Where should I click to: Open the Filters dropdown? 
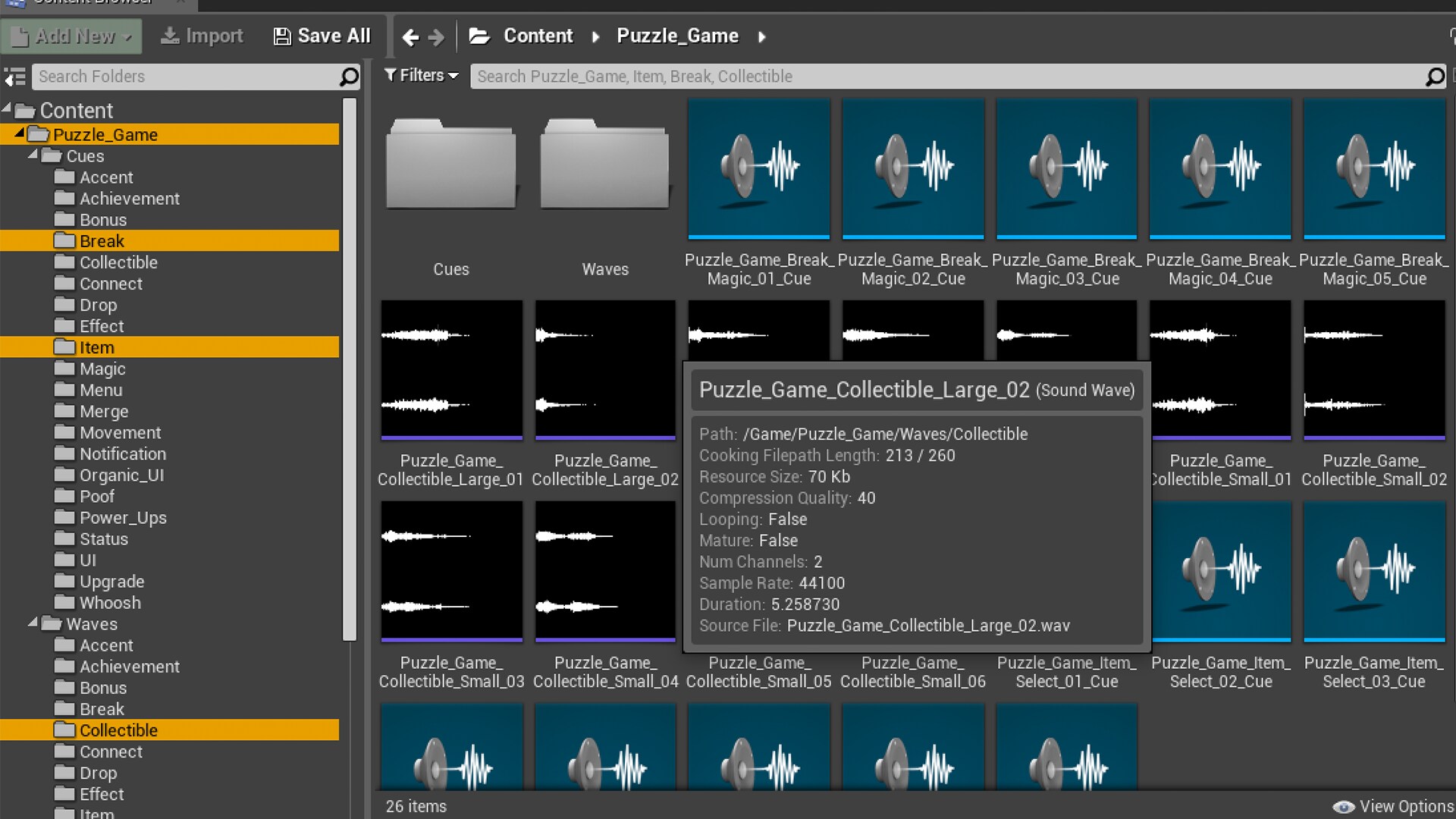420,75
